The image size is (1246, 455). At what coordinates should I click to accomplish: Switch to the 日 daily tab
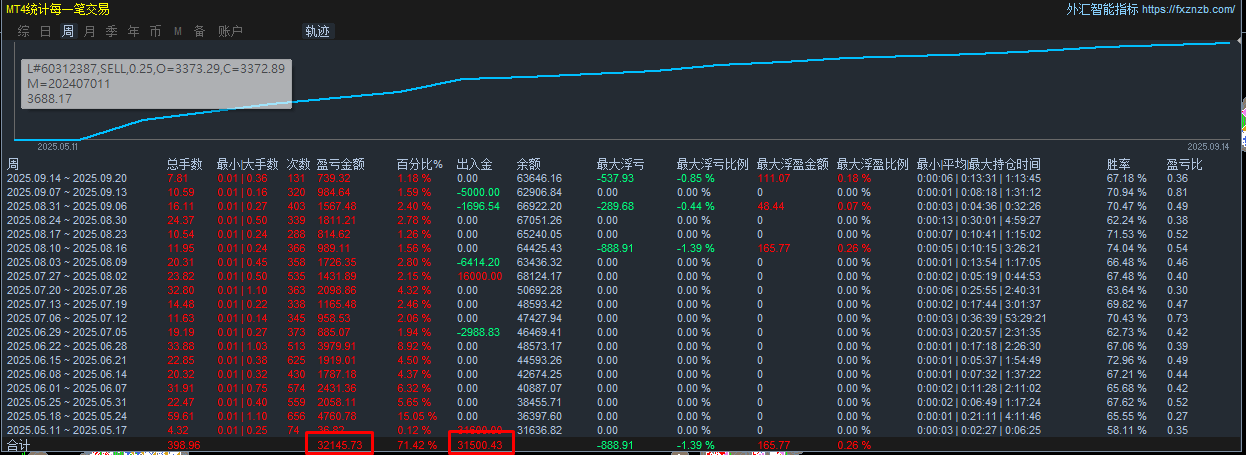tap(45, 31)
